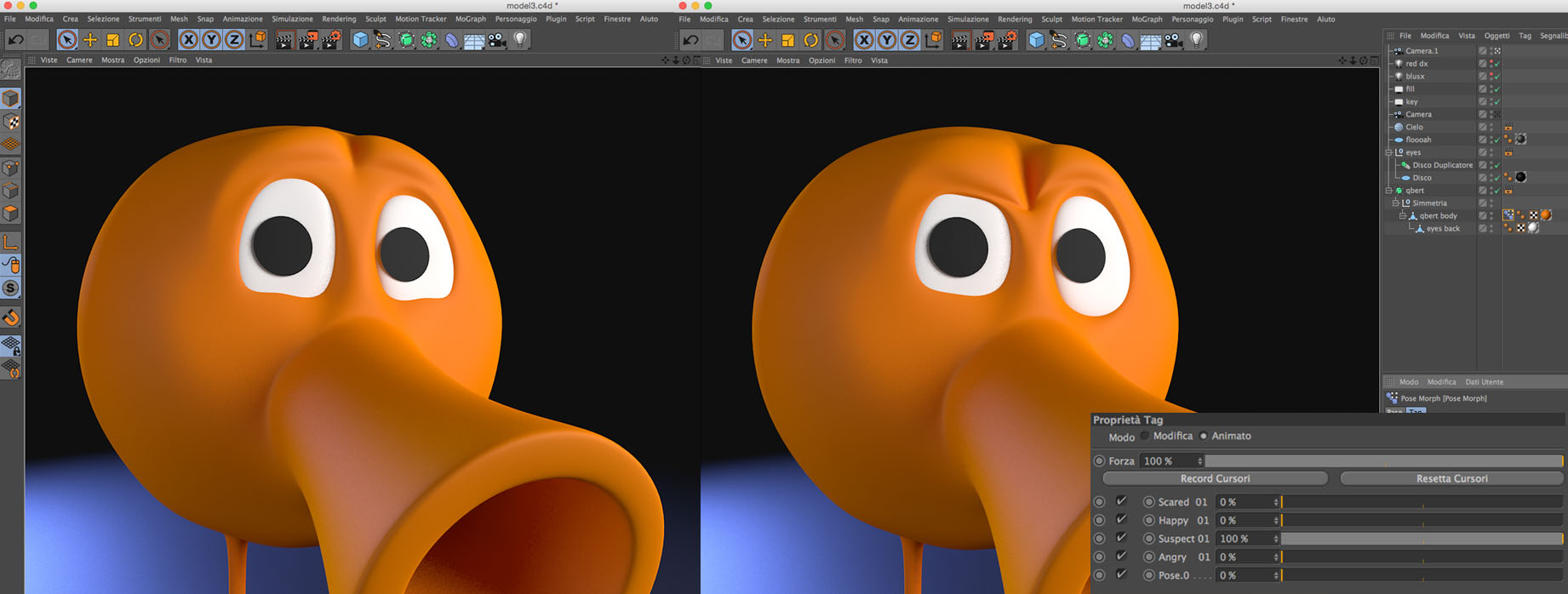
Task: Activate the Rotate tool in right window
Action: 811,39
